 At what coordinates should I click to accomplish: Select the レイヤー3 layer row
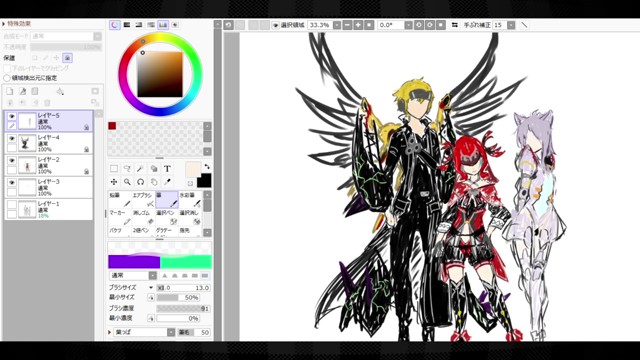point(49,187)
